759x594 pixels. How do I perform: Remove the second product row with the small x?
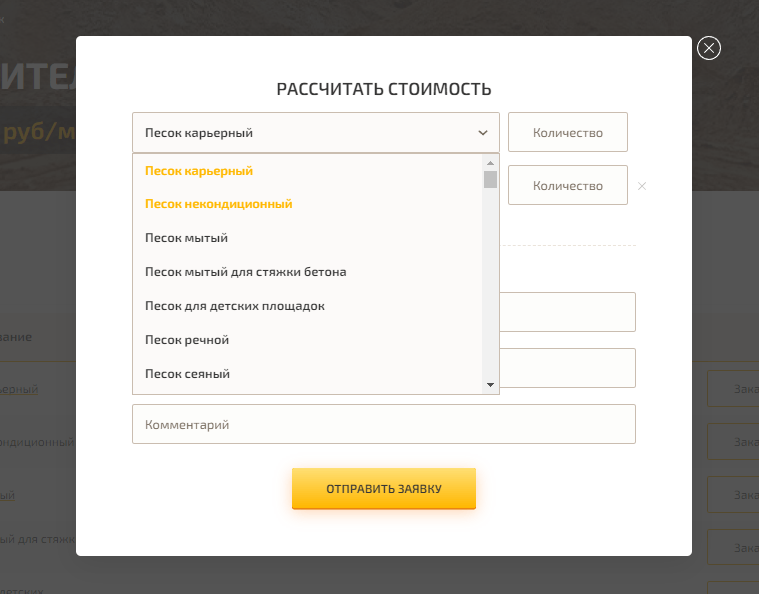(642, 186)
